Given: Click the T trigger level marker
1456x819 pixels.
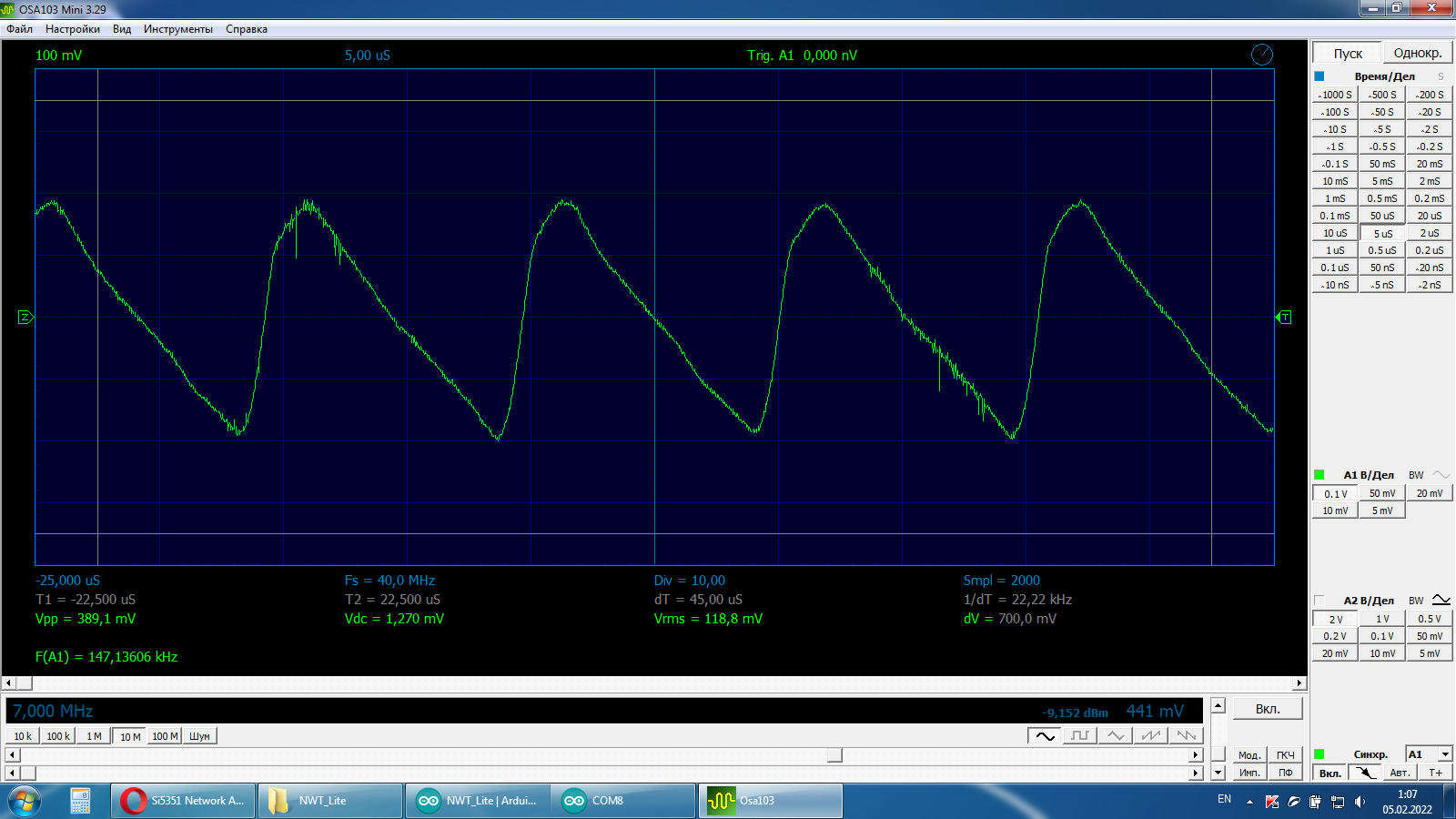Looking at the screenshot, I should (1284, 318).
